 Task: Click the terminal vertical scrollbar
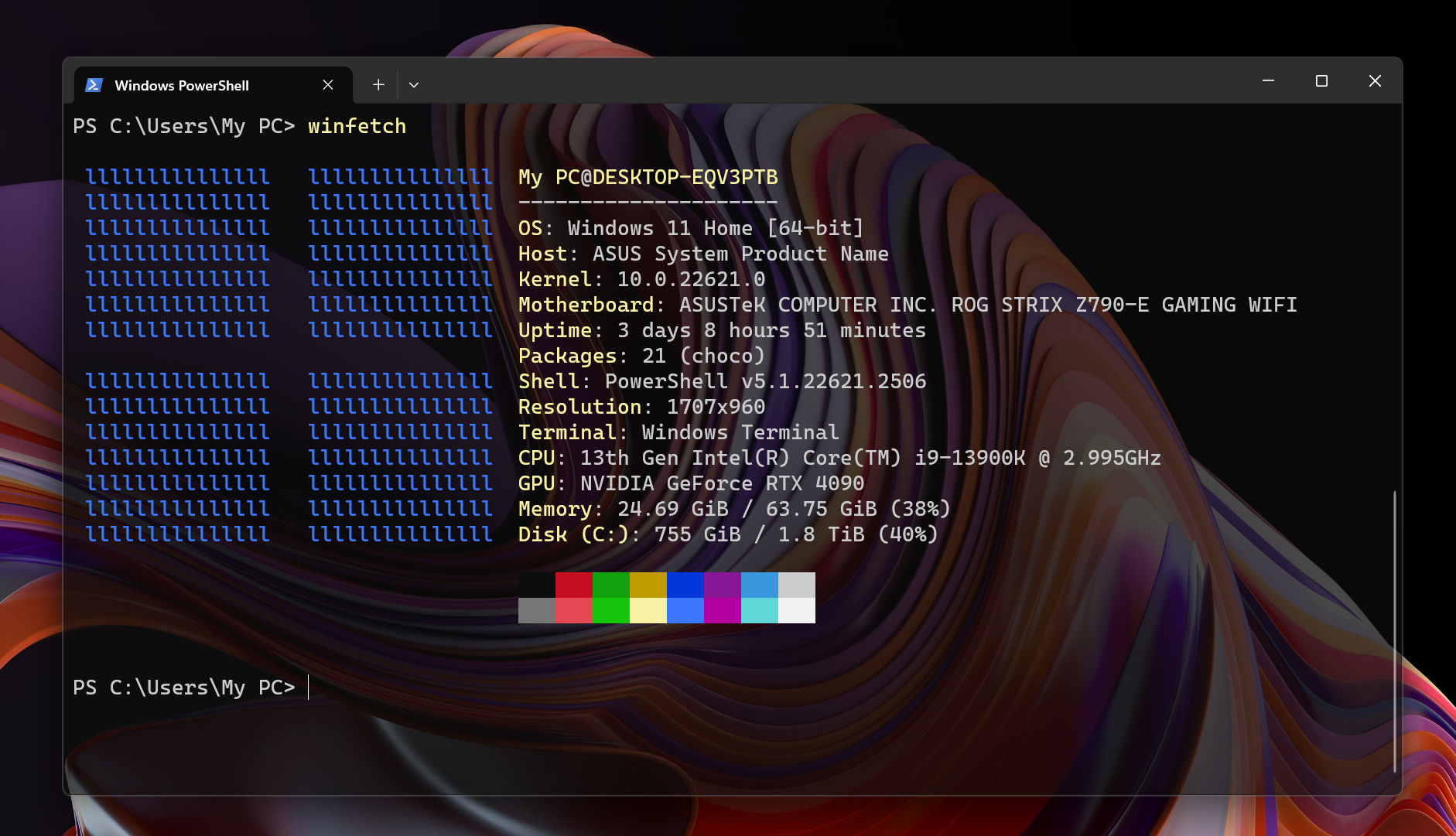[1395, 630]
